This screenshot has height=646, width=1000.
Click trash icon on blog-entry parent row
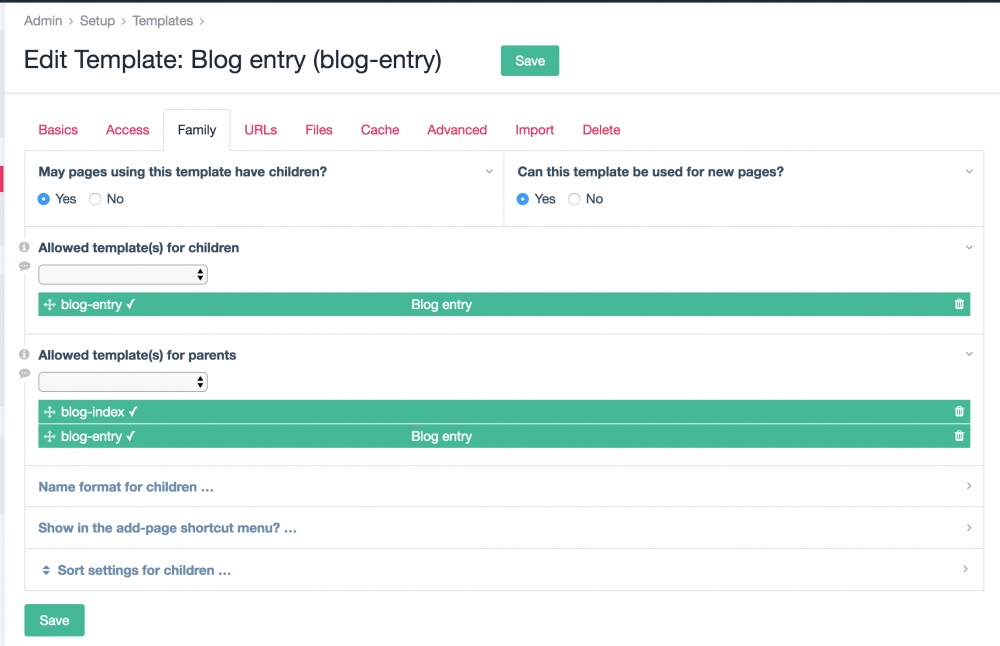pyautogui.click(x=959, y=436)
